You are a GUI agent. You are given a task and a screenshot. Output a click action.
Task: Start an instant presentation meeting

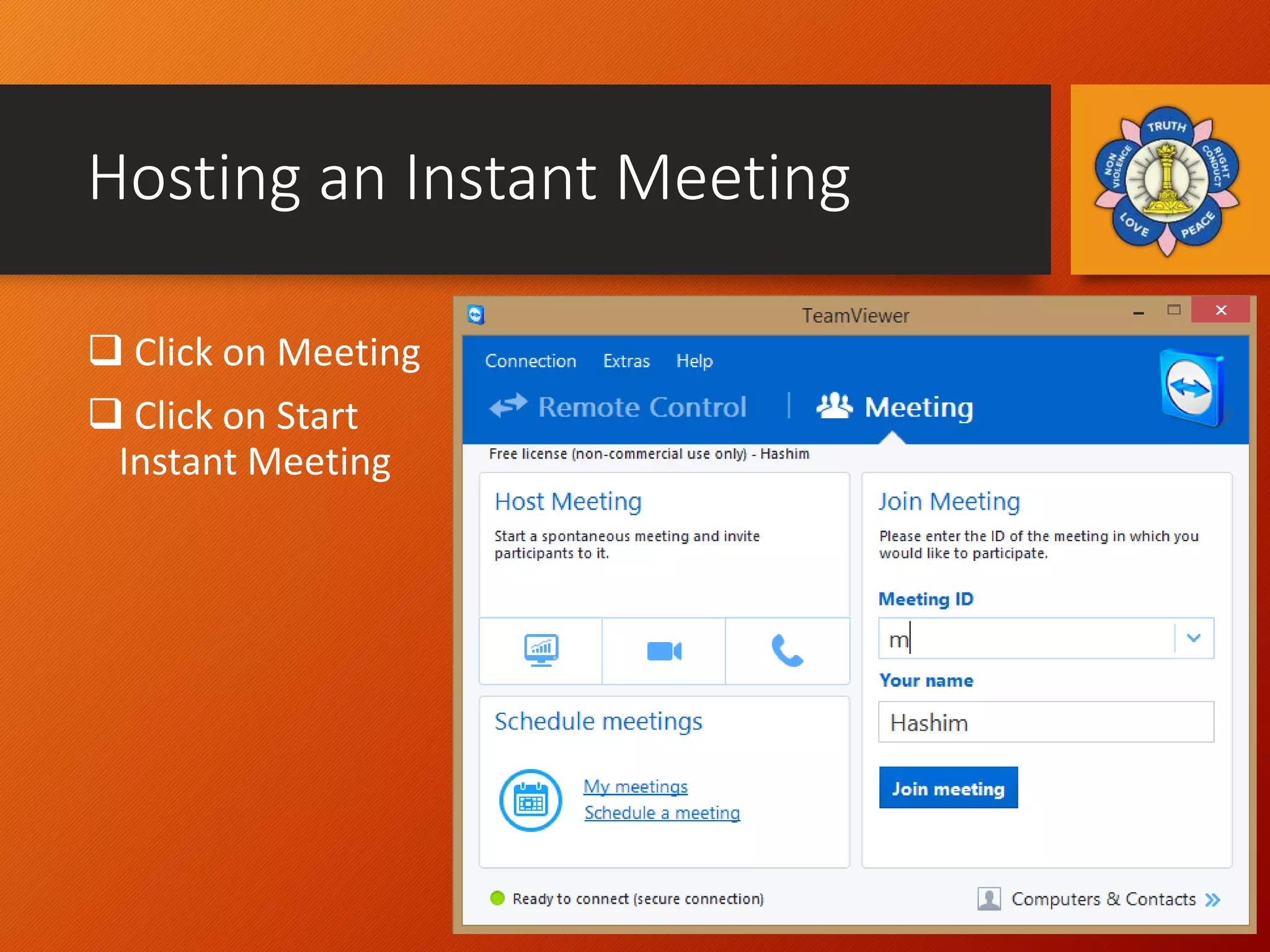point(541,651)
